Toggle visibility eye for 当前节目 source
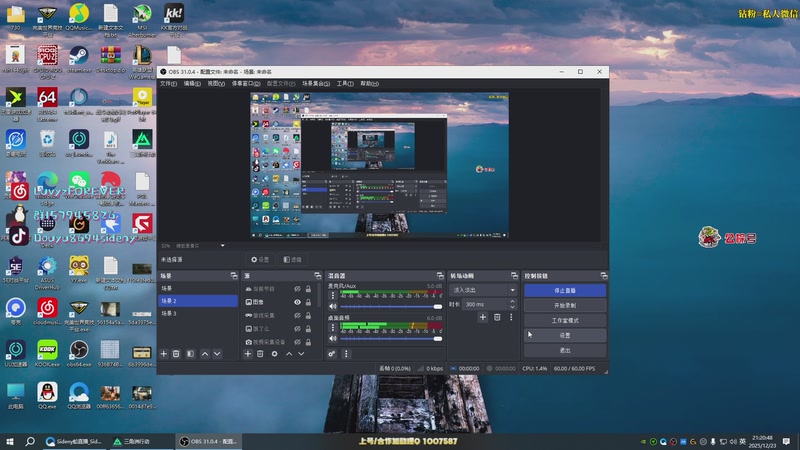The width and height of the screenshot is (800, 450). click(297, 288)
